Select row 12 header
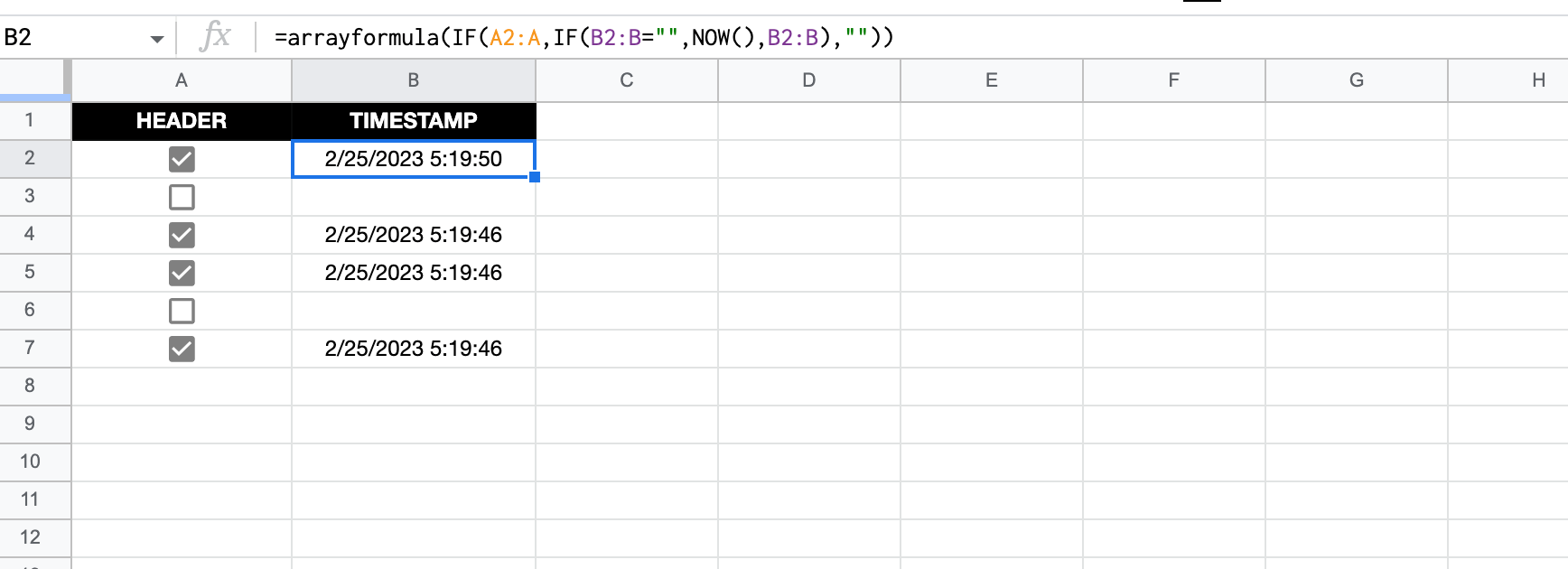Screen dimensions: 1568x569 click(x=35, y=538)
